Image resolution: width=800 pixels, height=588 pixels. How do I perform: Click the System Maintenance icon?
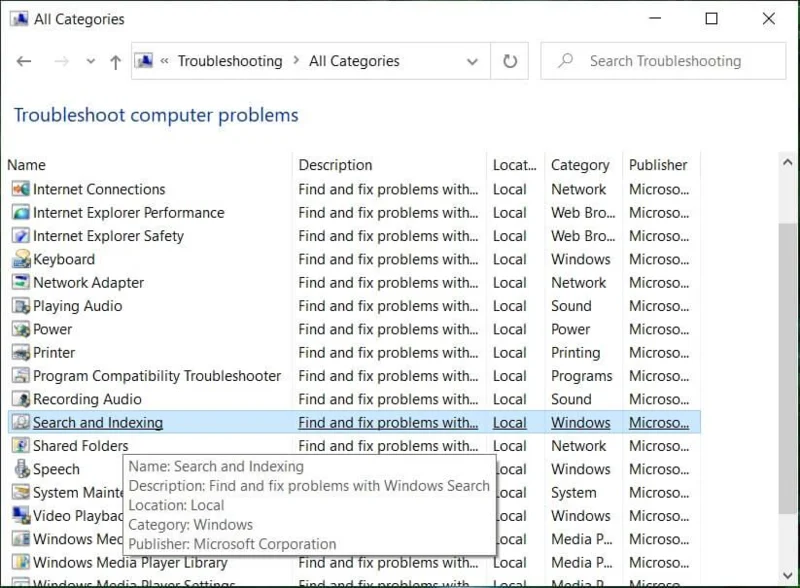pyautogui.click(x=21, y=493)
